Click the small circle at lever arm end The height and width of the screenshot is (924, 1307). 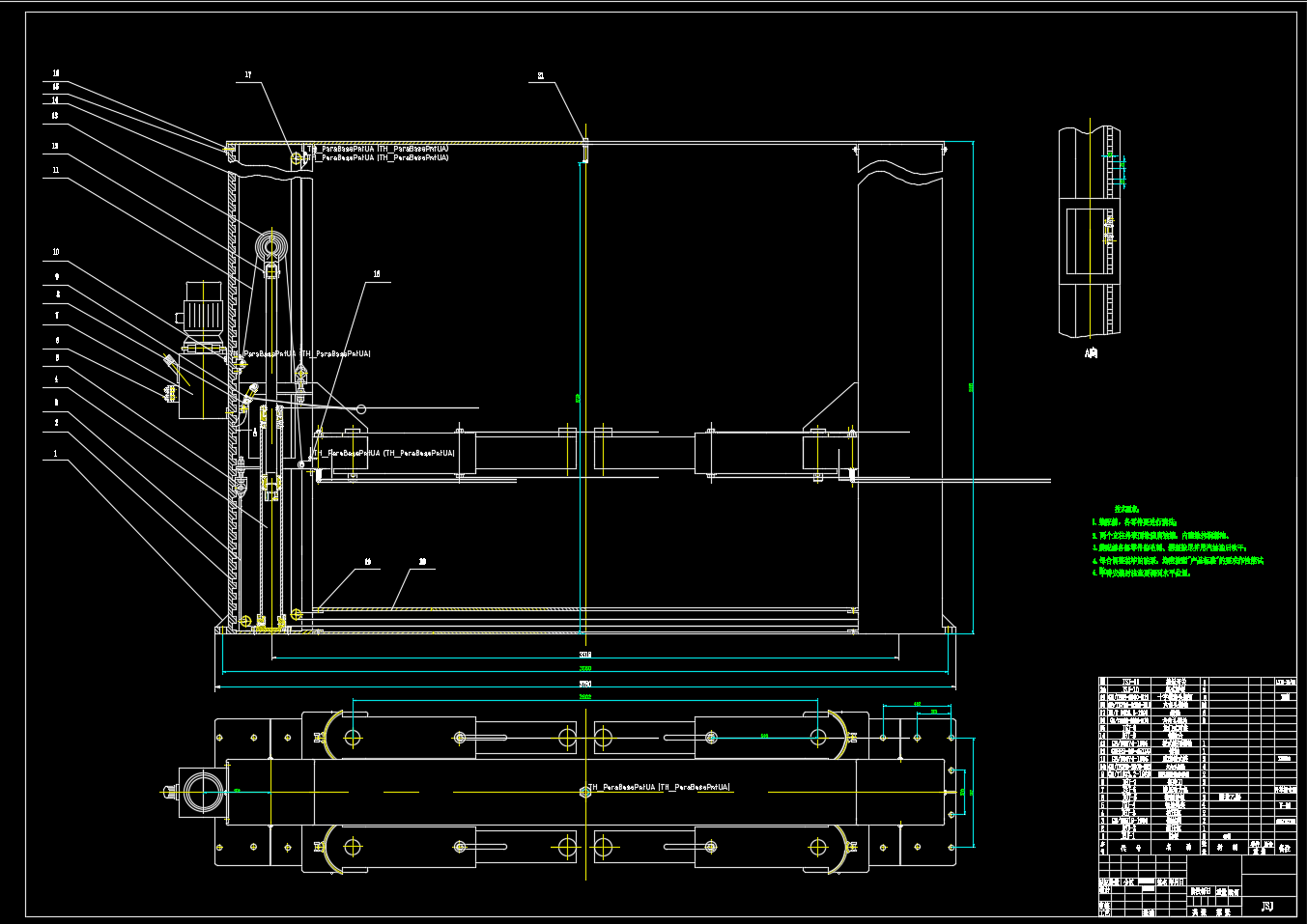tap(361, 408)
